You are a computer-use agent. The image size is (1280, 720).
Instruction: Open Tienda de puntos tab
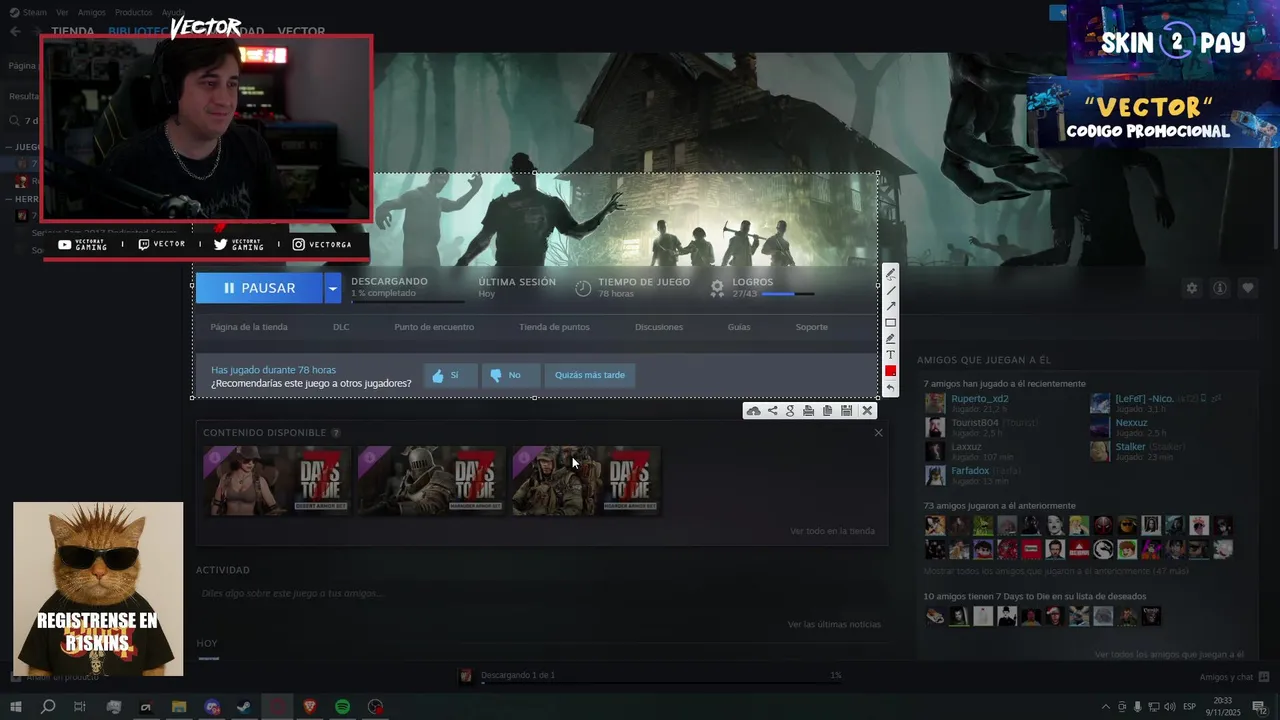pyautogui.click(x=554, y=327)
